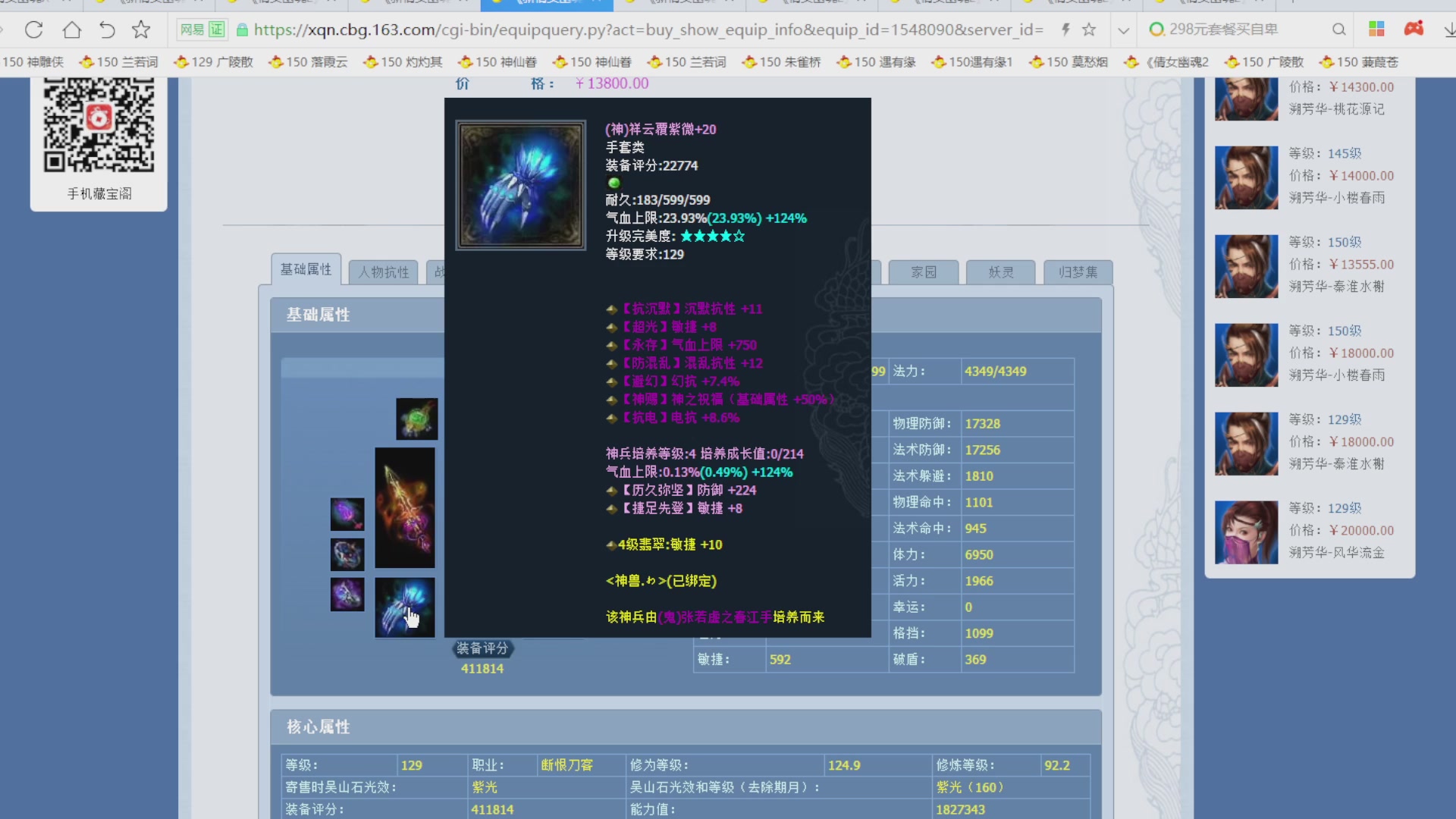This screenshot has width=1456, height=819.
Task: Select the blue glove equipment slot
Action: [405, 607]
